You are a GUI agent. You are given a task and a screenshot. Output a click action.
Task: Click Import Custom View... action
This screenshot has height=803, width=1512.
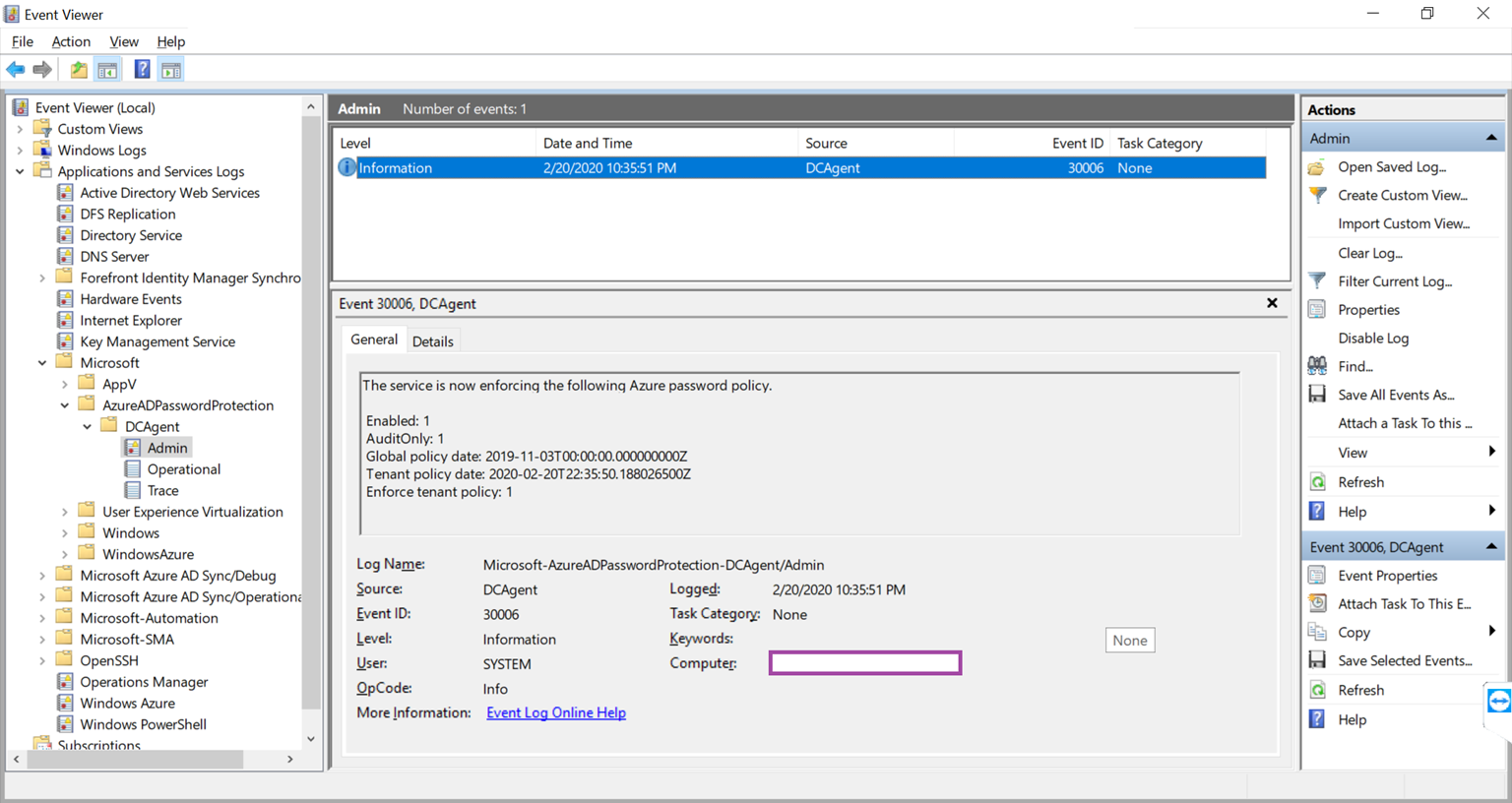coord(1404,223)
